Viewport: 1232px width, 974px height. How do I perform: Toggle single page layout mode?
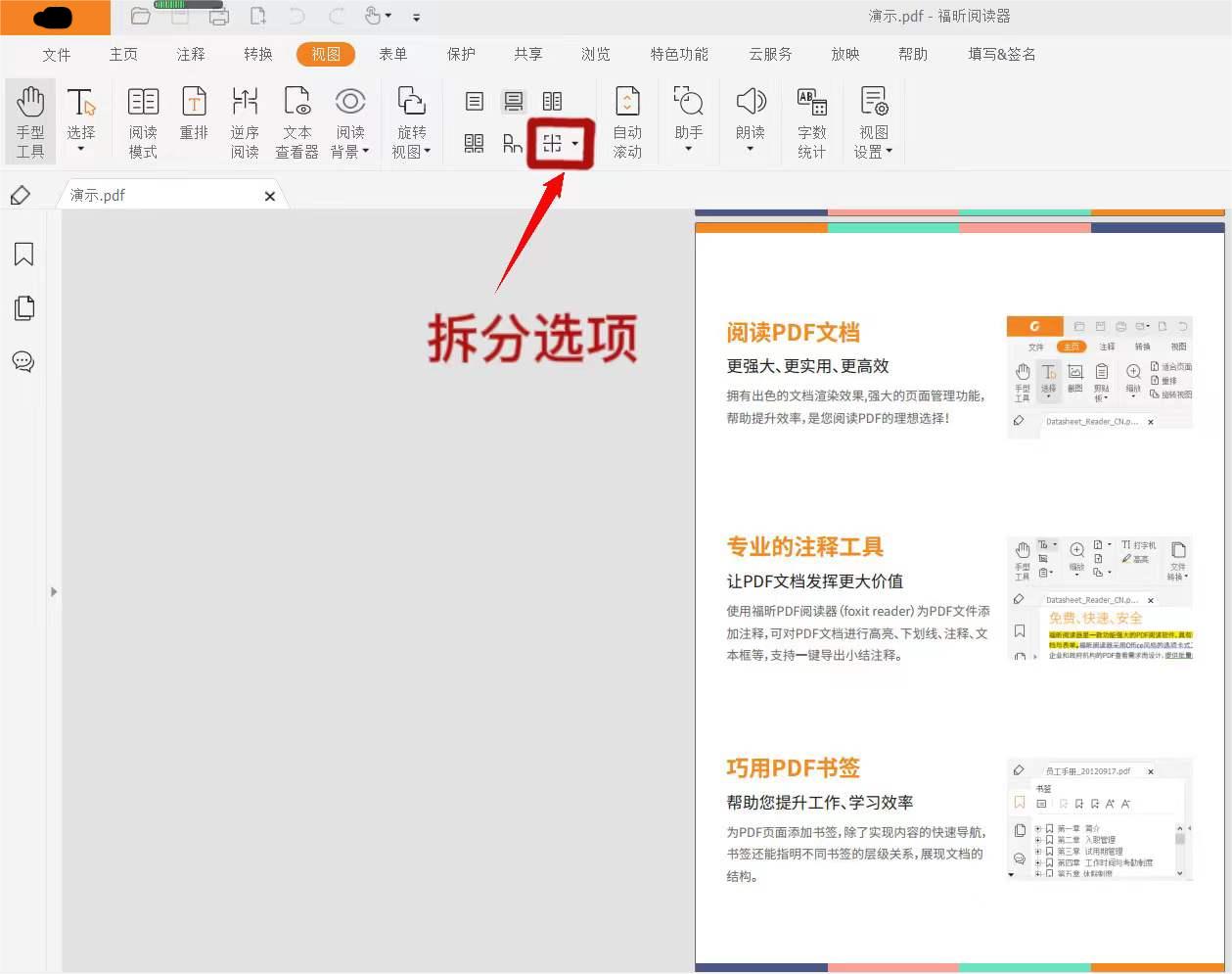[475, 101]
